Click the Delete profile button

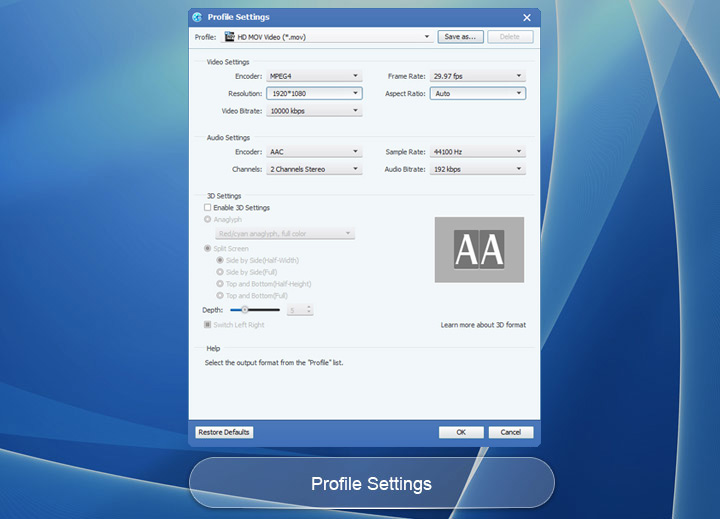point(510,37)
